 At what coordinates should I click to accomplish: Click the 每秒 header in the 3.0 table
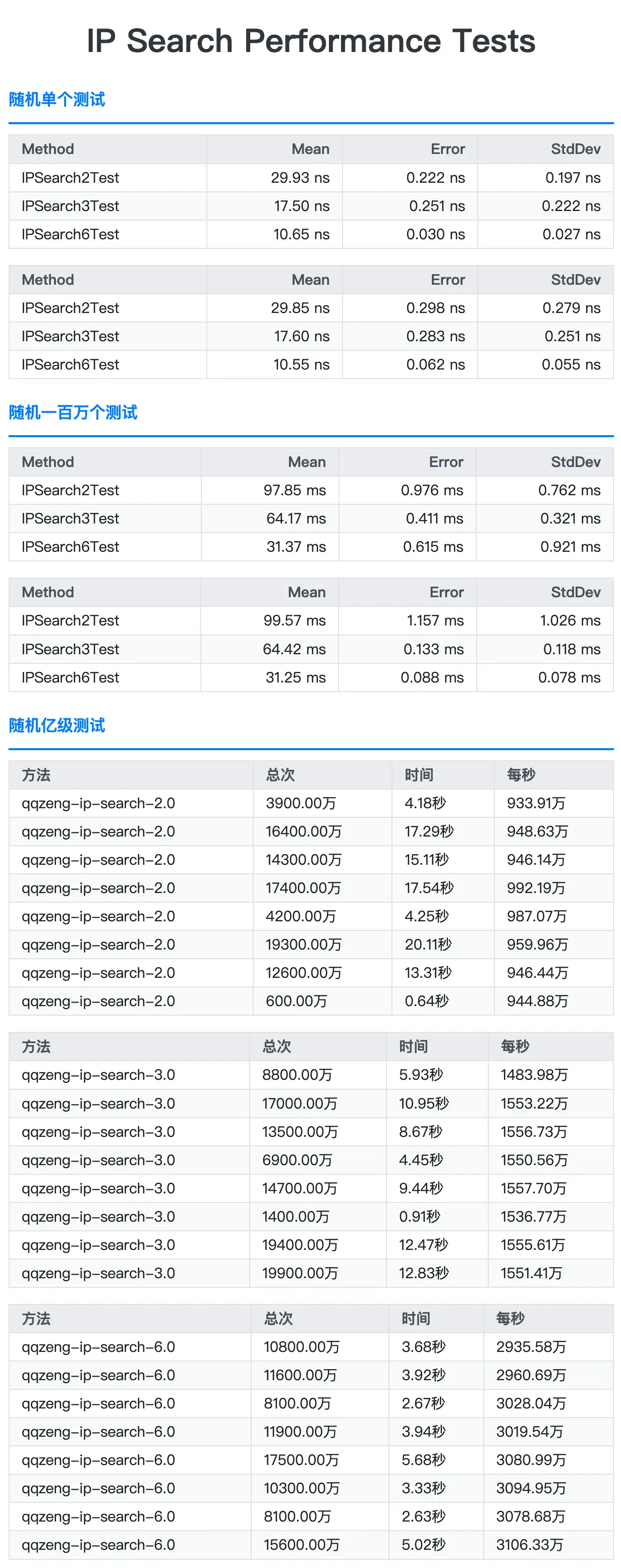[x=550, y=1047]
